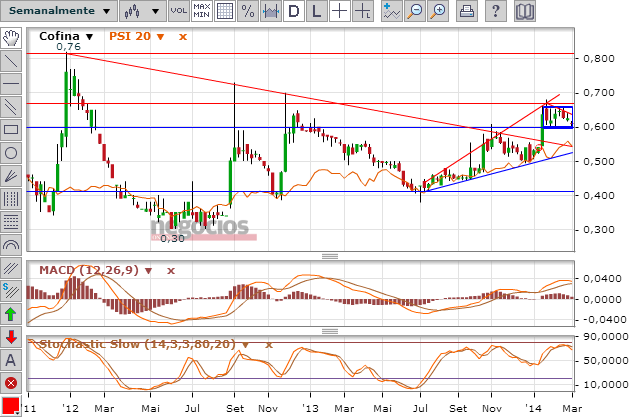This screenshot has height=419, width=640.
Task: Click the 0,400 price axis label
Action: coord(599,195)
